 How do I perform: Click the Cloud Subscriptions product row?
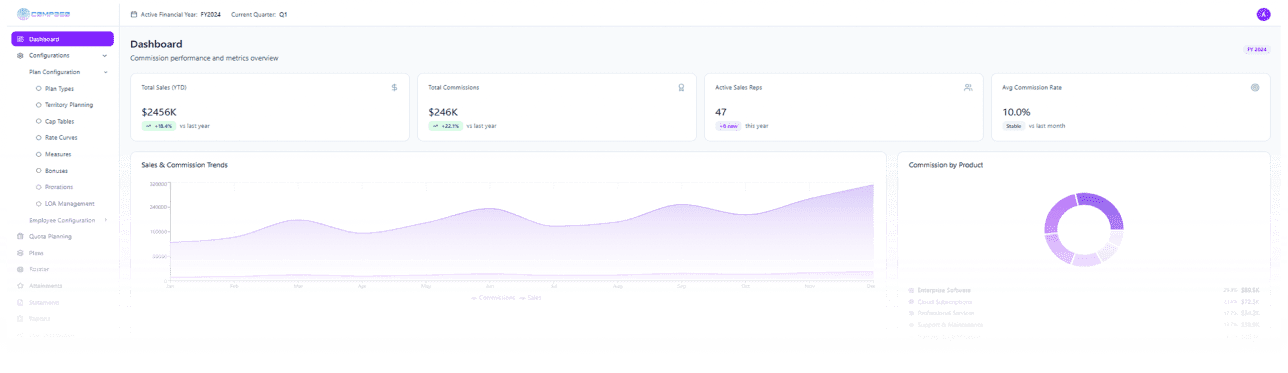(x=1083, y=301)
